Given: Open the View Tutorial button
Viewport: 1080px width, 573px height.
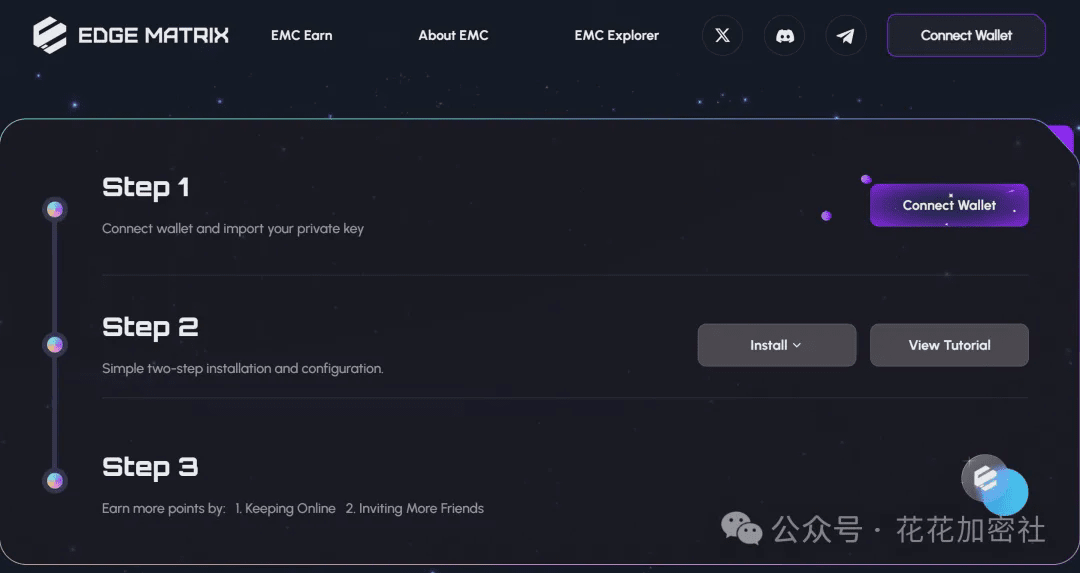Looking at the screenshot, I should (949, 345).
